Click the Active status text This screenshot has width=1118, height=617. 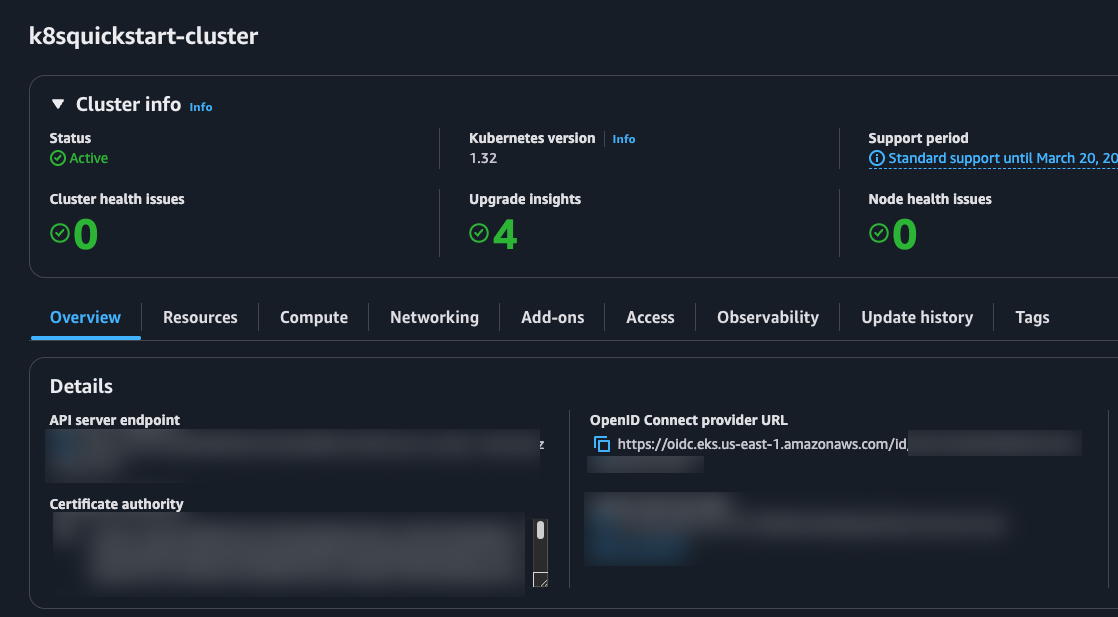pos(88,158)
